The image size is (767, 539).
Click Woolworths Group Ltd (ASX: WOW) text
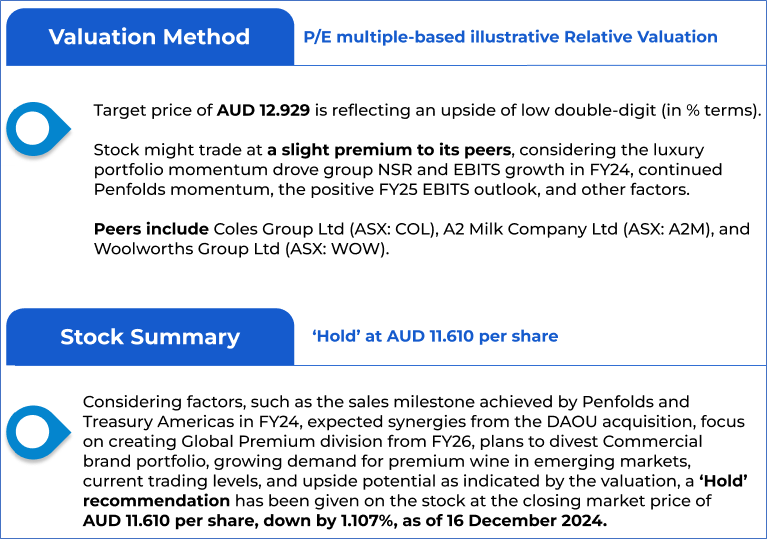pyautogui.click(x=242, y=249)
